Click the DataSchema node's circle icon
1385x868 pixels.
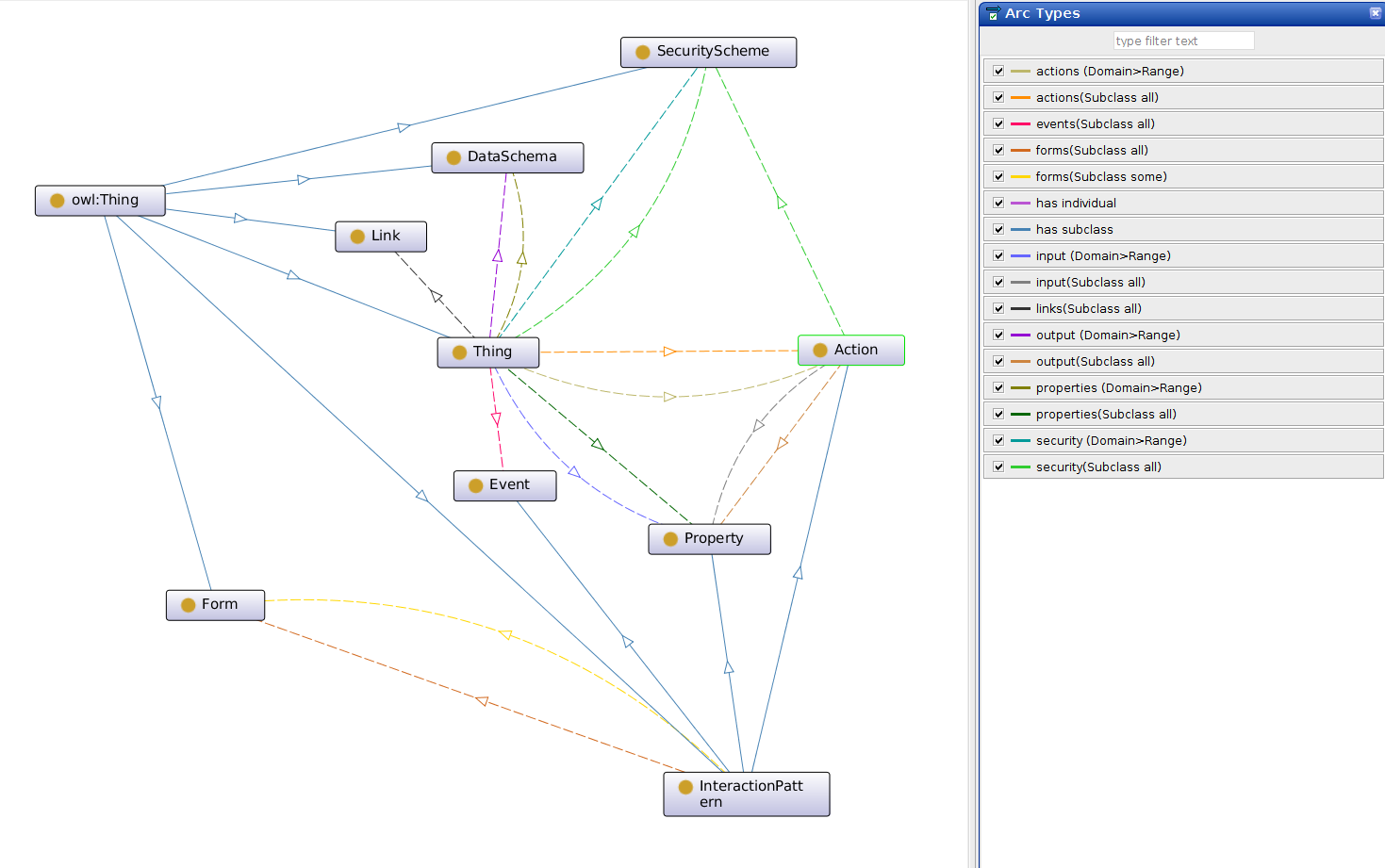[x=453, y=157]
